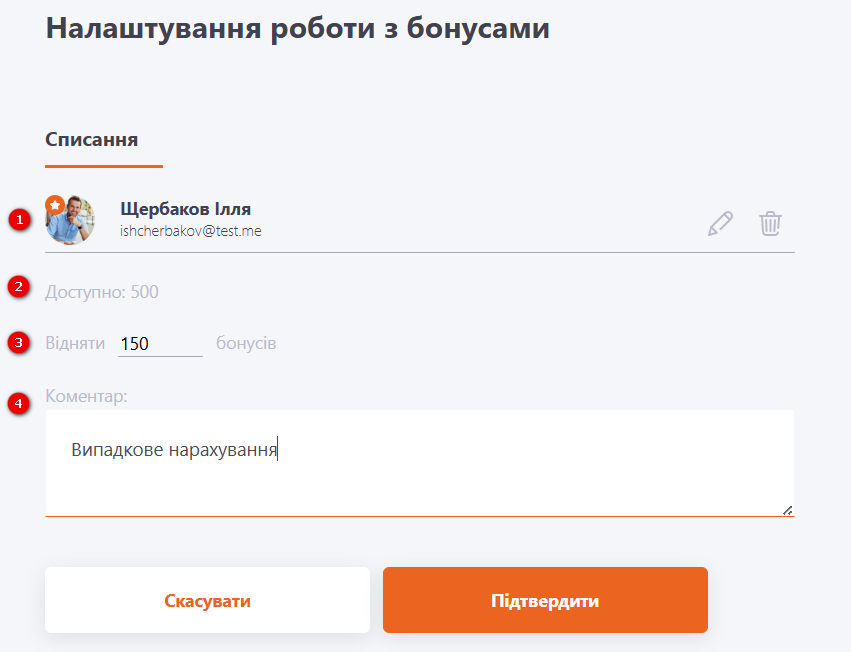Viewport: 851px width, 652px height.
Task: Click red marker number 3
Action: coord(19,343)
